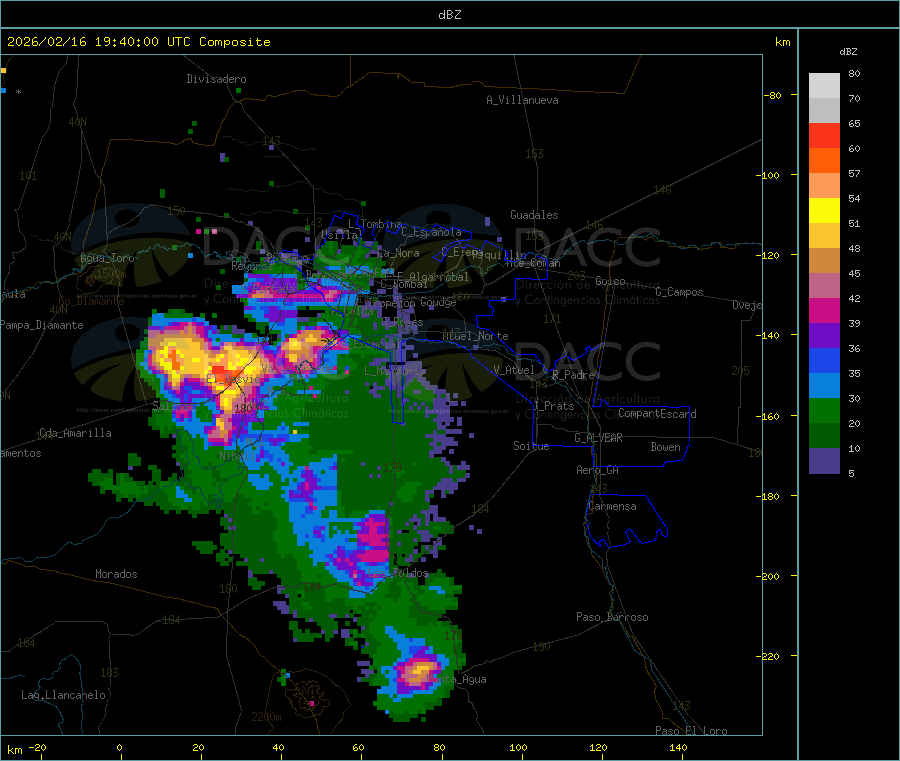Image resolution: width=900 pixels, height=761 pixels.
Task: Pick the light gray 70–80 dBZ legend swatch
Action: [824, 86]
